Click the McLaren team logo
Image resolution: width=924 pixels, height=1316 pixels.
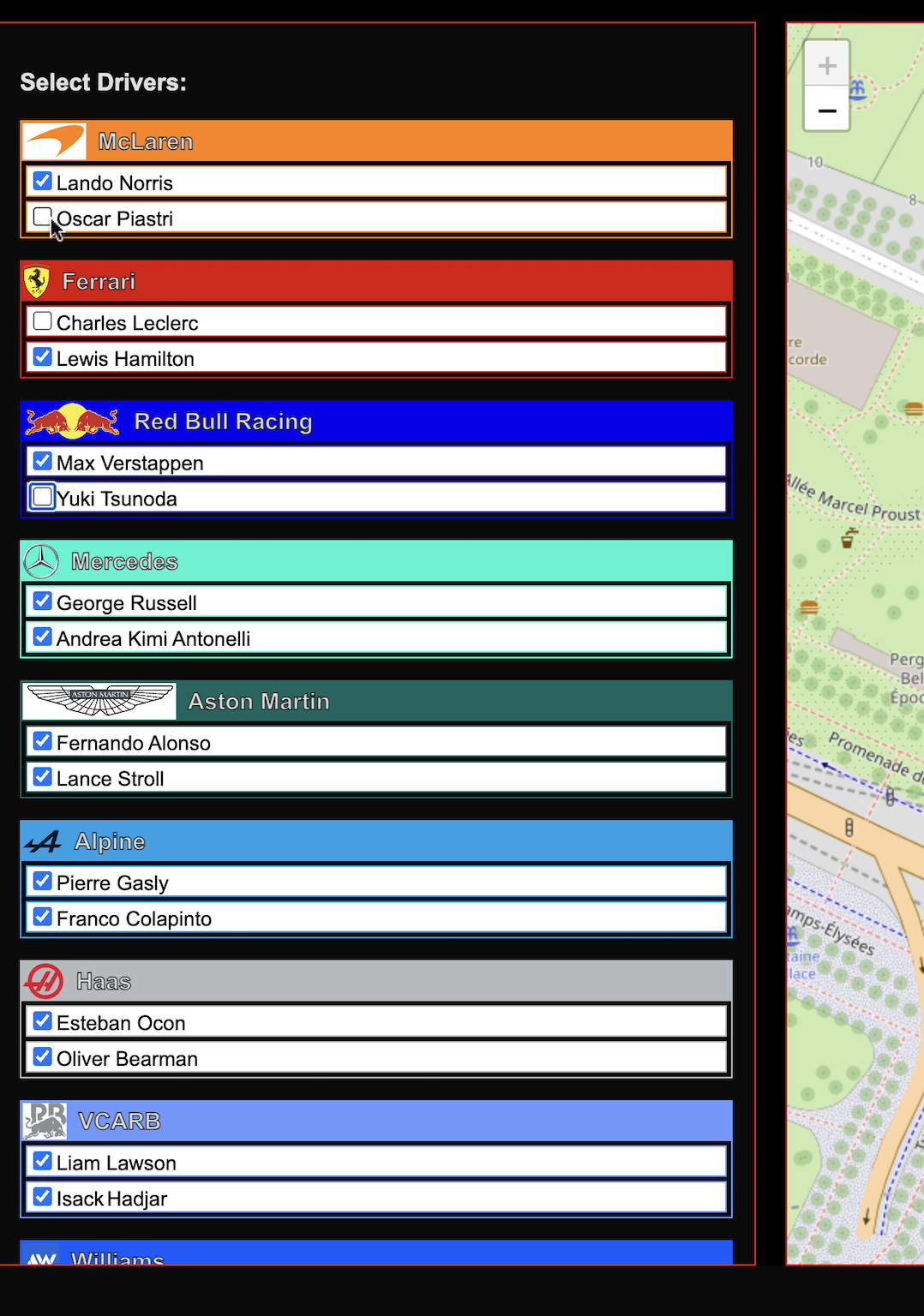pyautogui.click(x=54, y=141)
